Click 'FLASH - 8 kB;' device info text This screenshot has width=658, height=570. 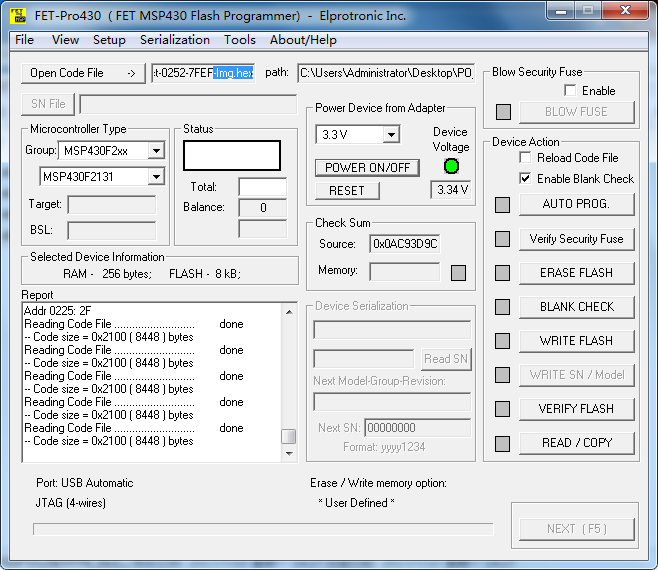pyautogui.click(x=205, y=274)
